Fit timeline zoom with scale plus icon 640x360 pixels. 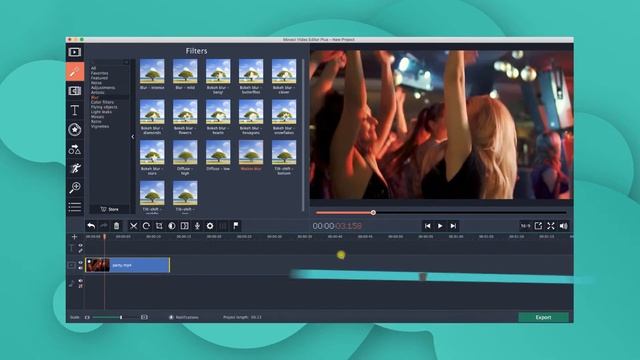144,317
